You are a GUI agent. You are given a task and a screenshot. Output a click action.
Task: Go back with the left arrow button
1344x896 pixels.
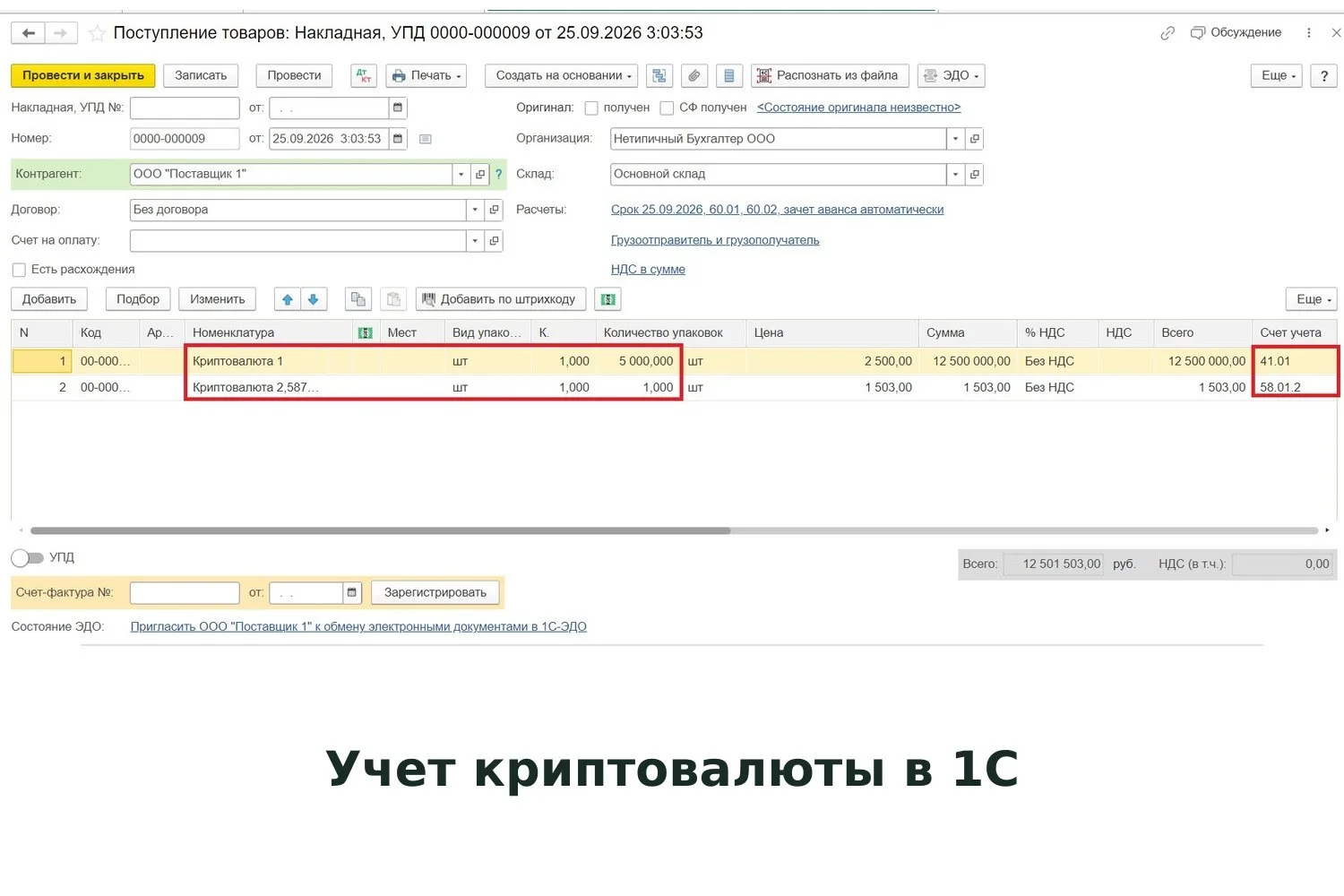(29, 33)
